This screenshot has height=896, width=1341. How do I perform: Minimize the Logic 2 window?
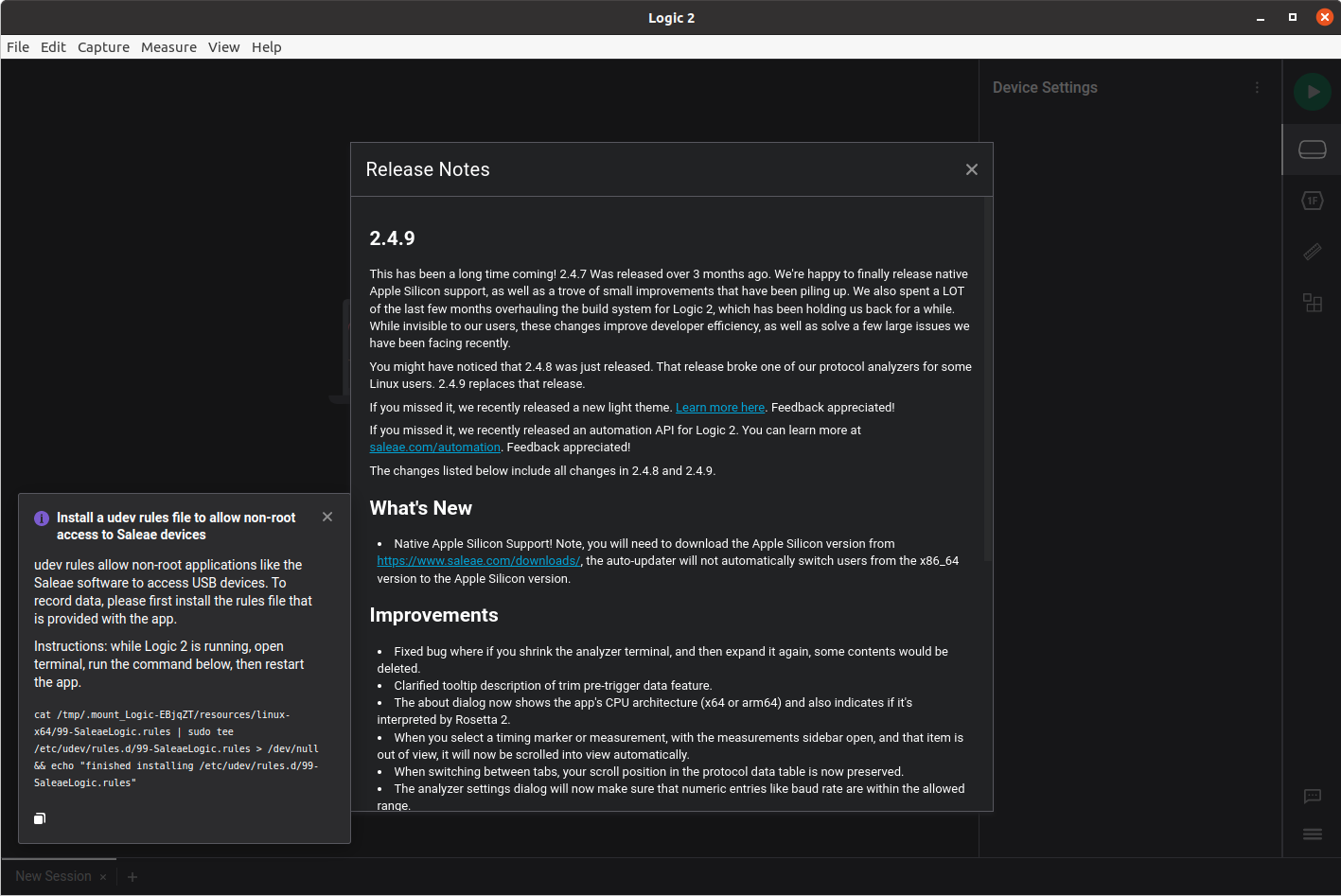click(1261, 18)
